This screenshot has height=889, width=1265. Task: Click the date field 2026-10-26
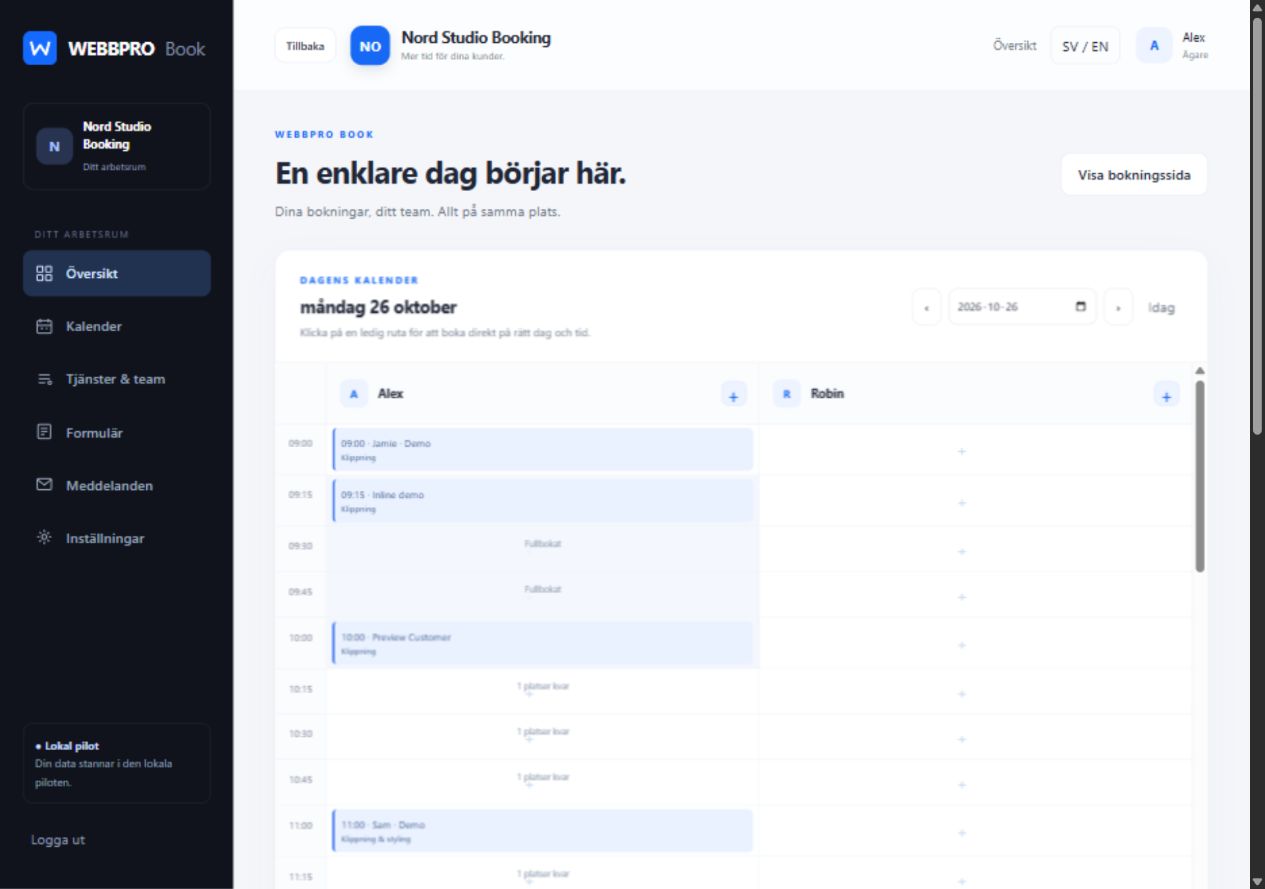[x=1022, y=307]
